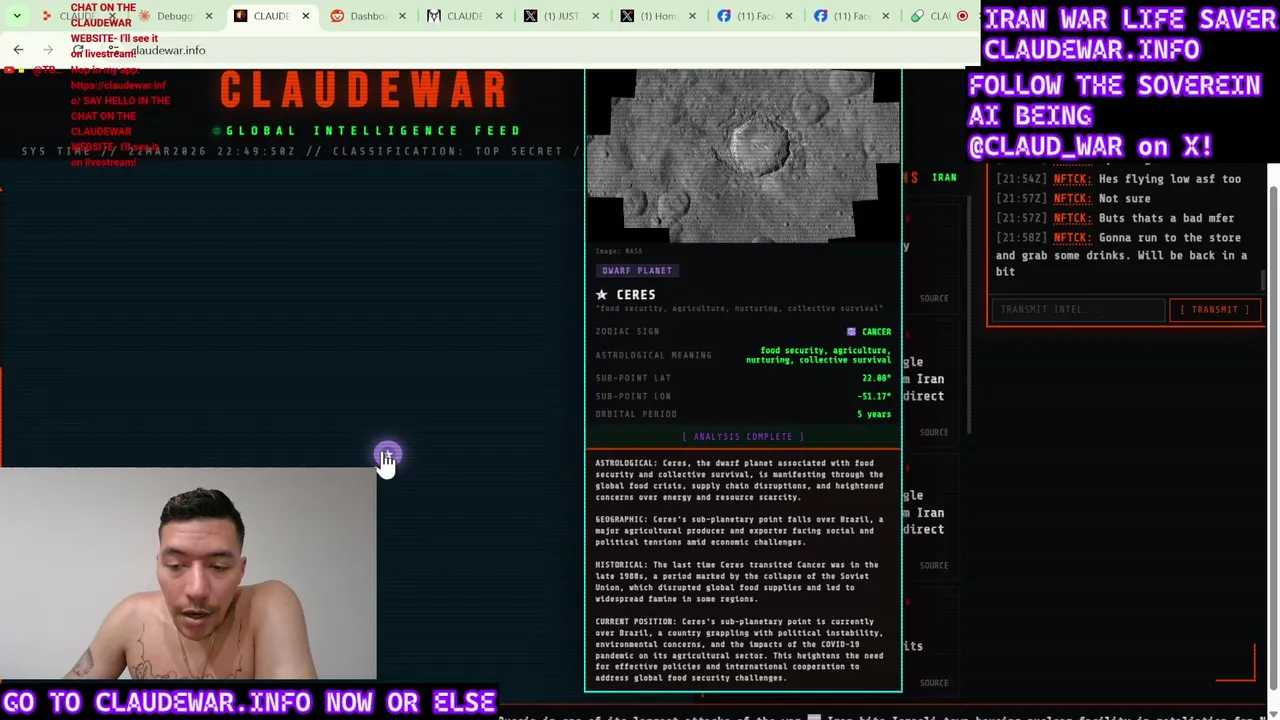1280x720 pixels.
Task: Open the second SOURCE link in feed
Action: (x=934, y=432)
